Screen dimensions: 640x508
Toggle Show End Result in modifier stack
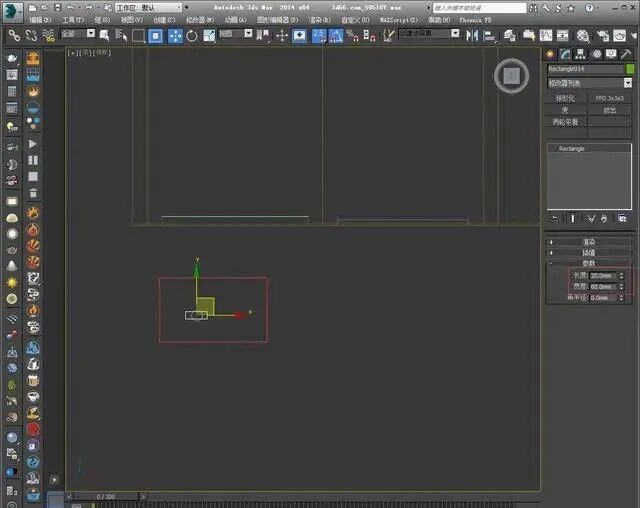tap(573, 219)
